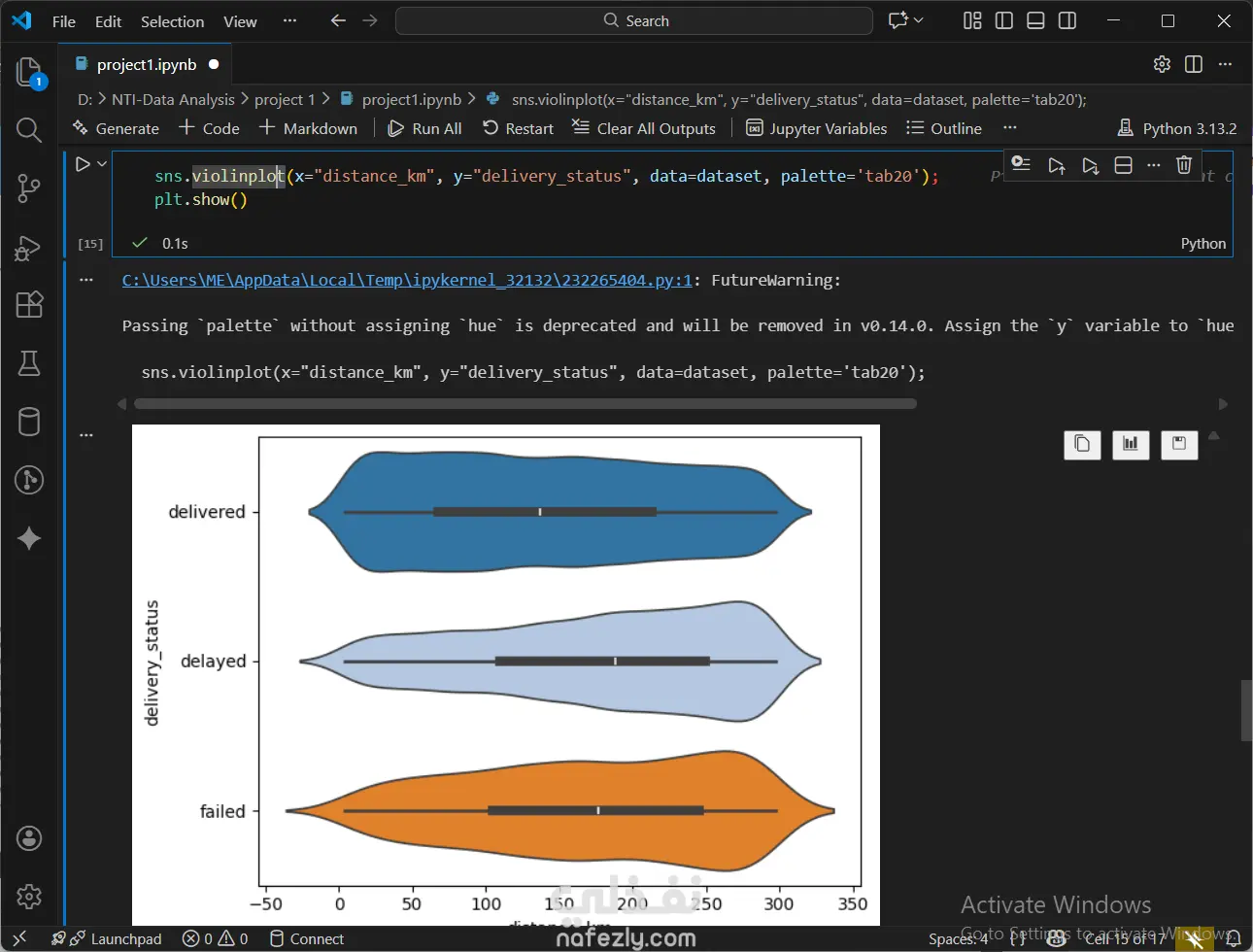
Task: Toggle the primary side bar layout
Action: pyautogui.click(x=1004, y=20)
